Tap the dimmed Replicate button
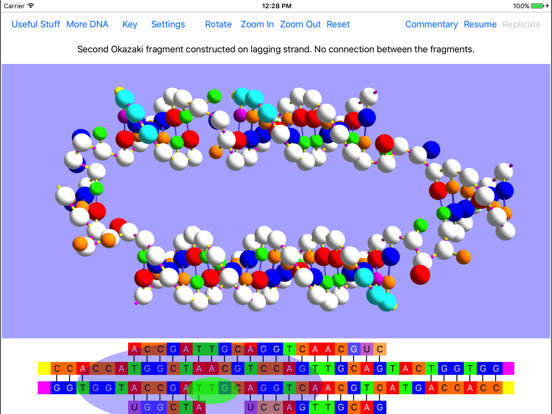 pos(521,24)
